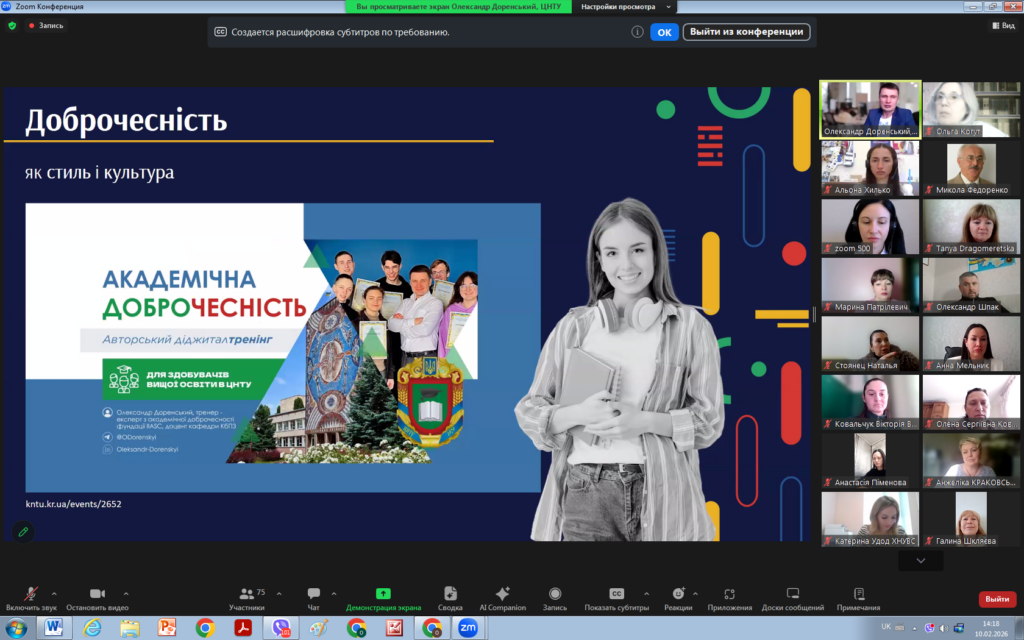Open the Сводка summary tool

coord(450,594)
